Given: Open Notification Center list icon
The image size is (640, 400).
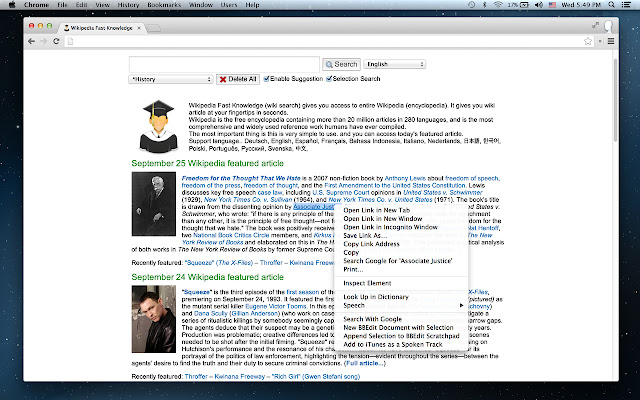Looking at the screenshot, I should (626, 5).
